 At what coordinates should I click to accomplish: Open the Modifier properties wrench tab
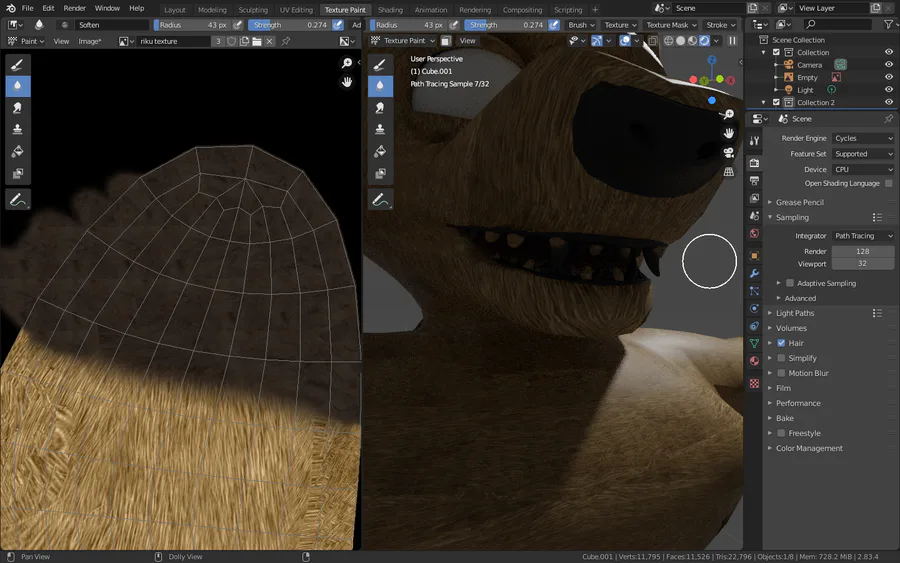754,273
